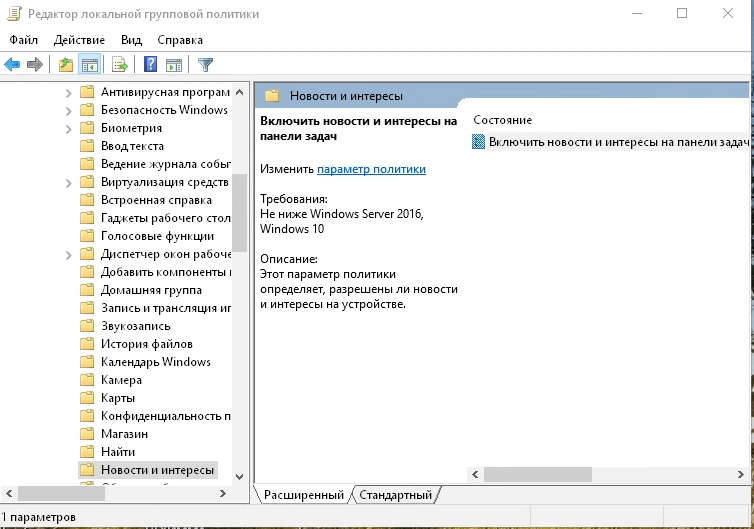Open the Вид menu

click(x=131, y=40)
